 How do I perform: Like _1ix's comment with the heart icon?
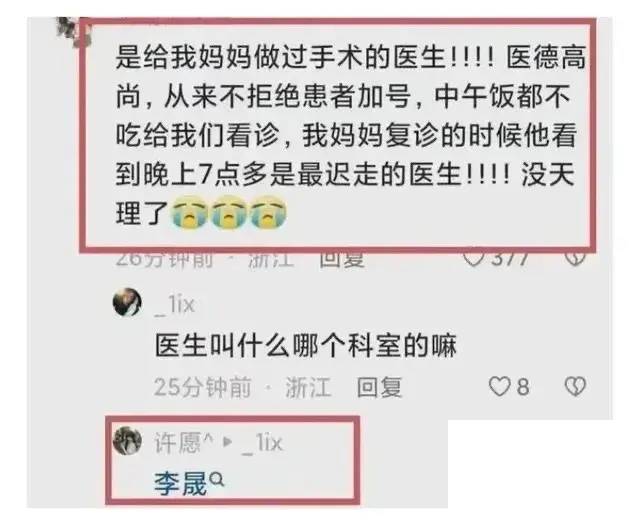(499, 386)
